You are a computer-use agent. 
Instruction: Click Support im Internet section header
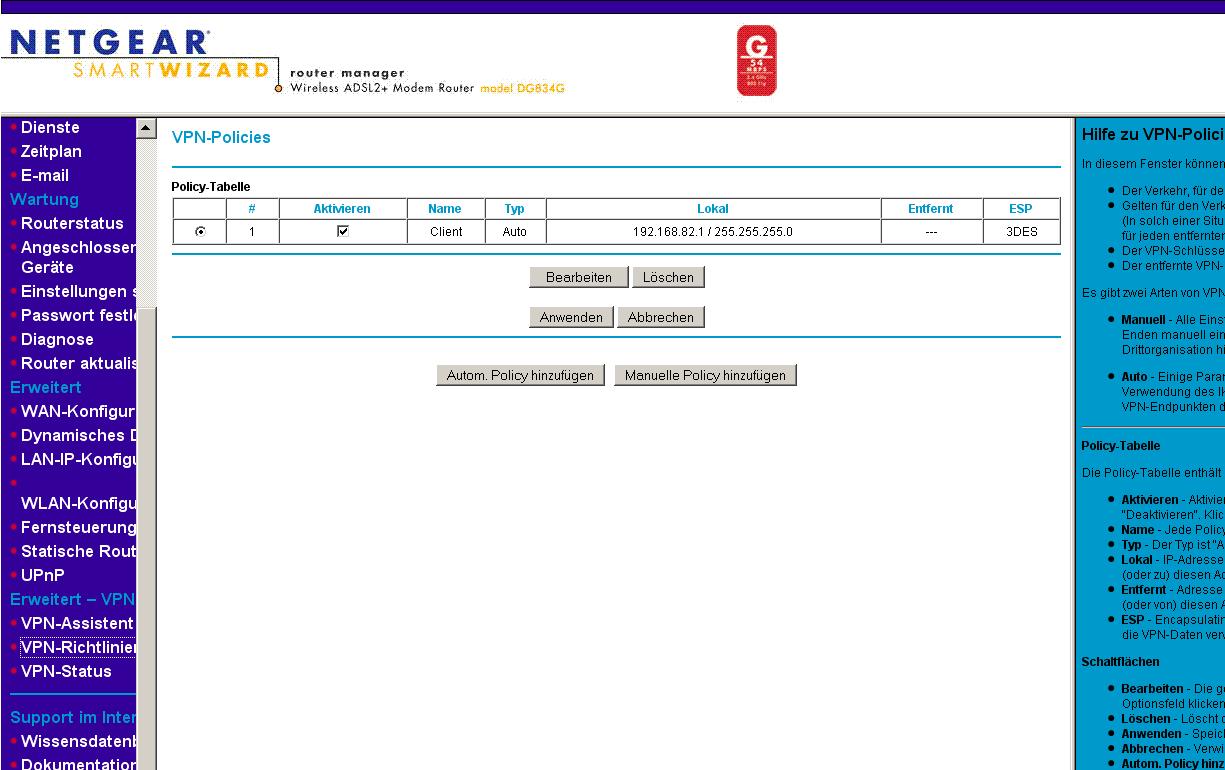[x=72, y=717]
